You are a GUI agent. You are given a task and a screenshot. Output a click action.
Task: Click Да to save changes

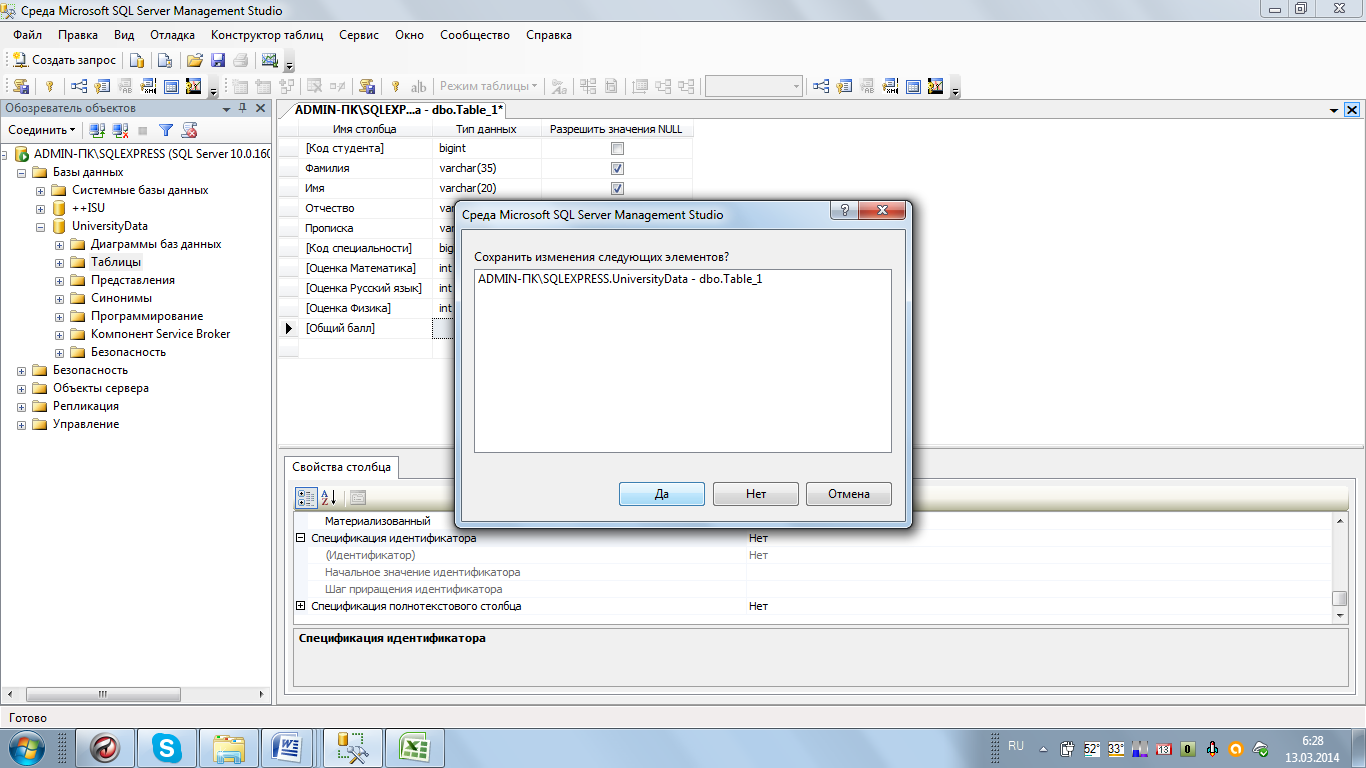662,494
